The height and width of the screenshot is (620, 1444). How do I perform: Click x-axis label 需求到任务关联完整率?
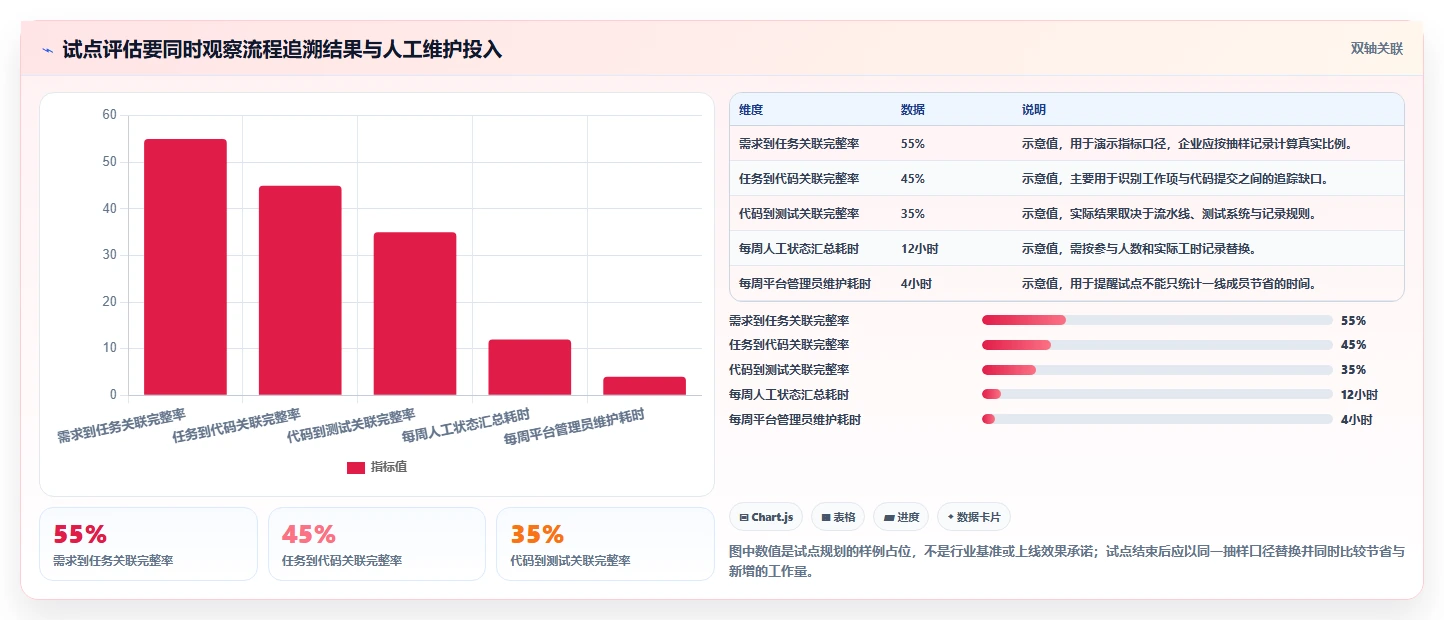click(121, 426)
